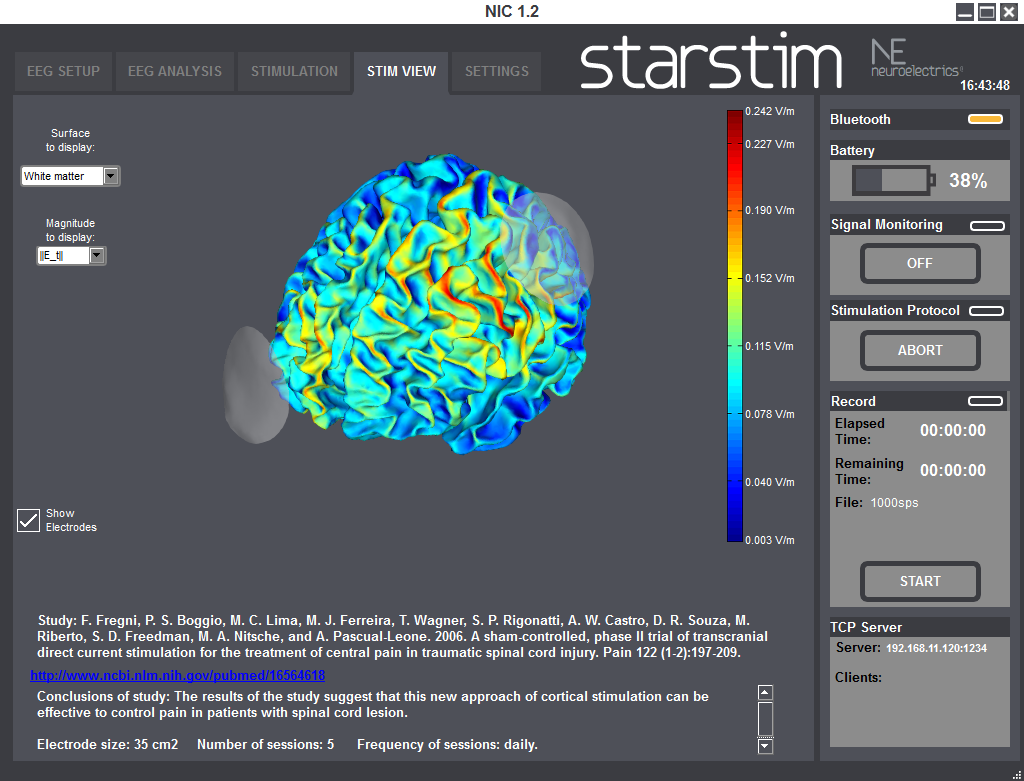Click the Signal Monitoring status indicator
This screenshot has height=781, width=1024.
987,226
